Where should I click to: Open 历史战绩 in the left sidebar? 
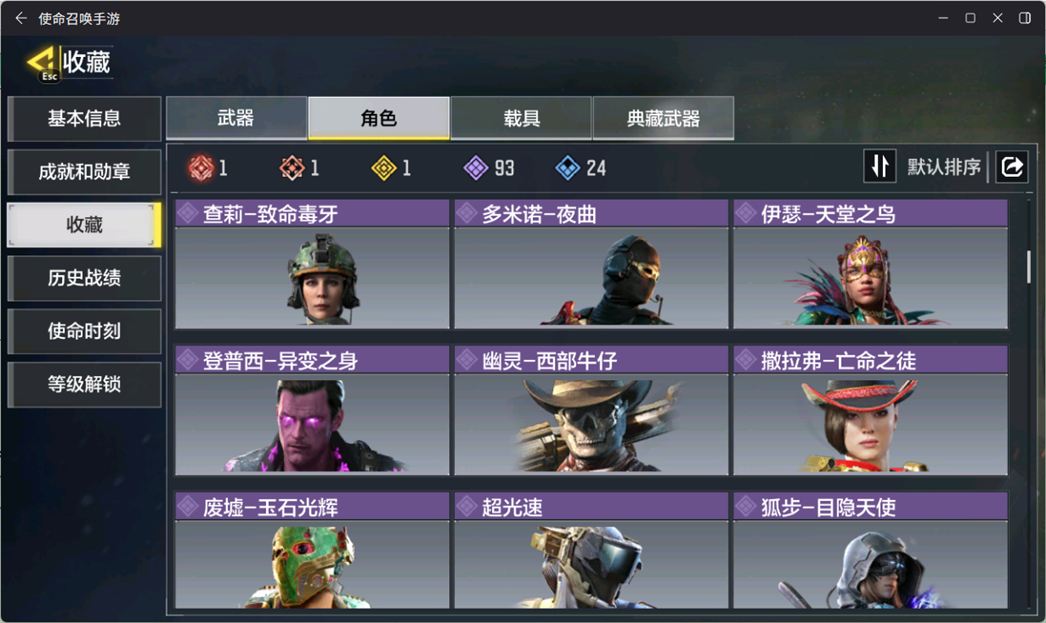84,278
